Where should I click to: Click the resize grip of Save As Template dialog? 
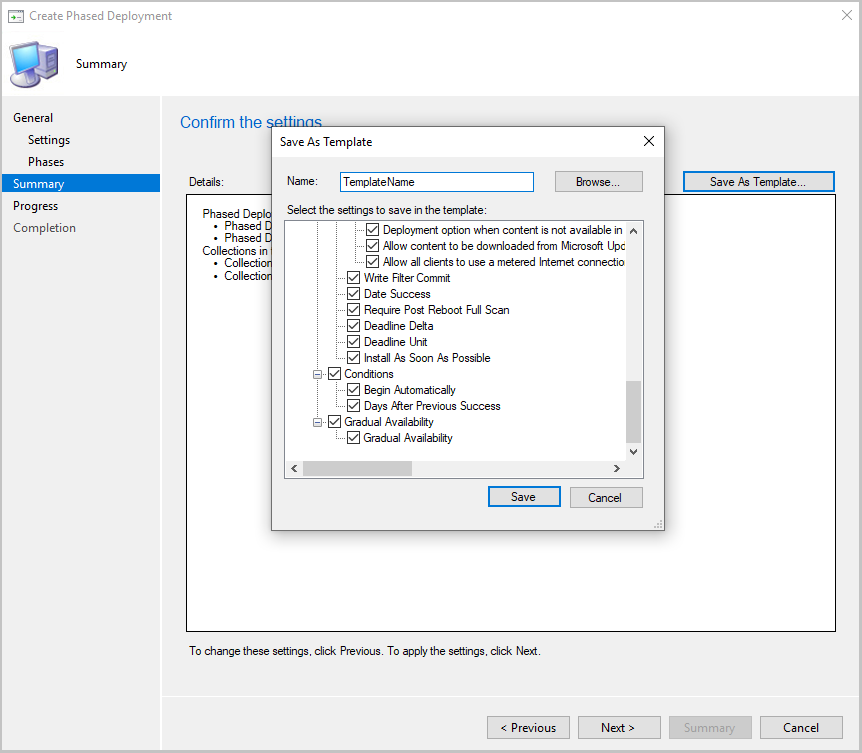point(658,524)
